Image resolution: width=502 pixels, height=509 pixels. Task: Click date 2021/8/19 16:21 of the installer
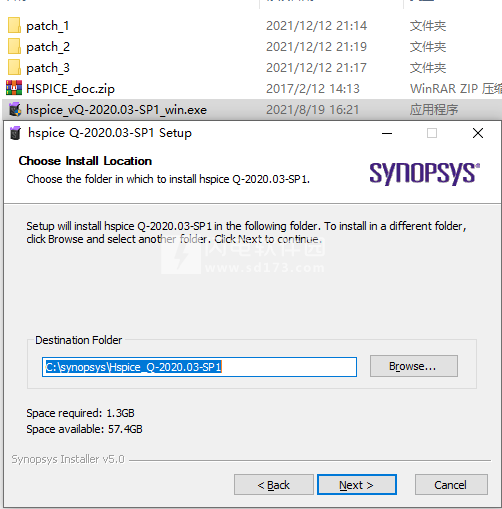coord(313,110)
